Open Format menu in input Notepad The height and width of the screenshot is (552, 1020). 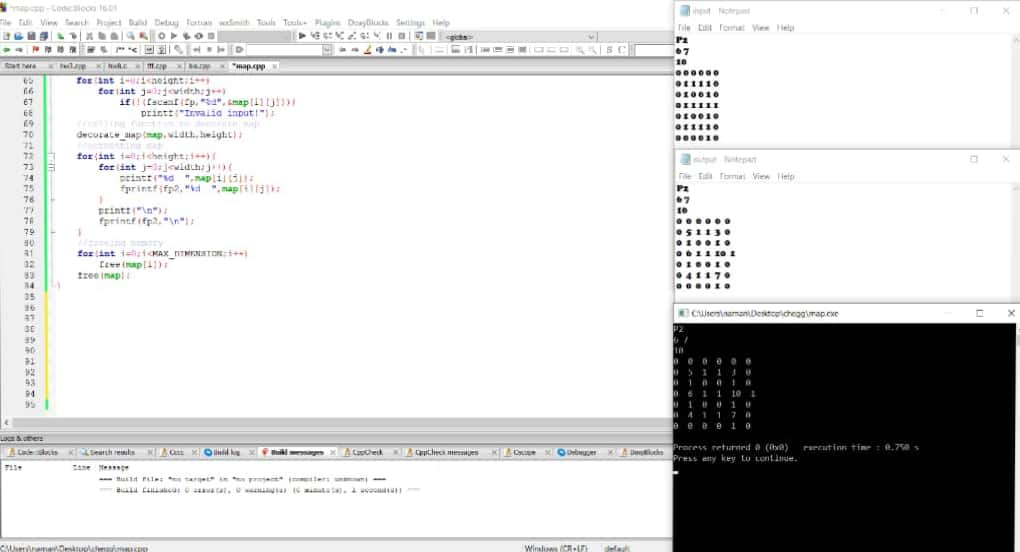[732, 28]
